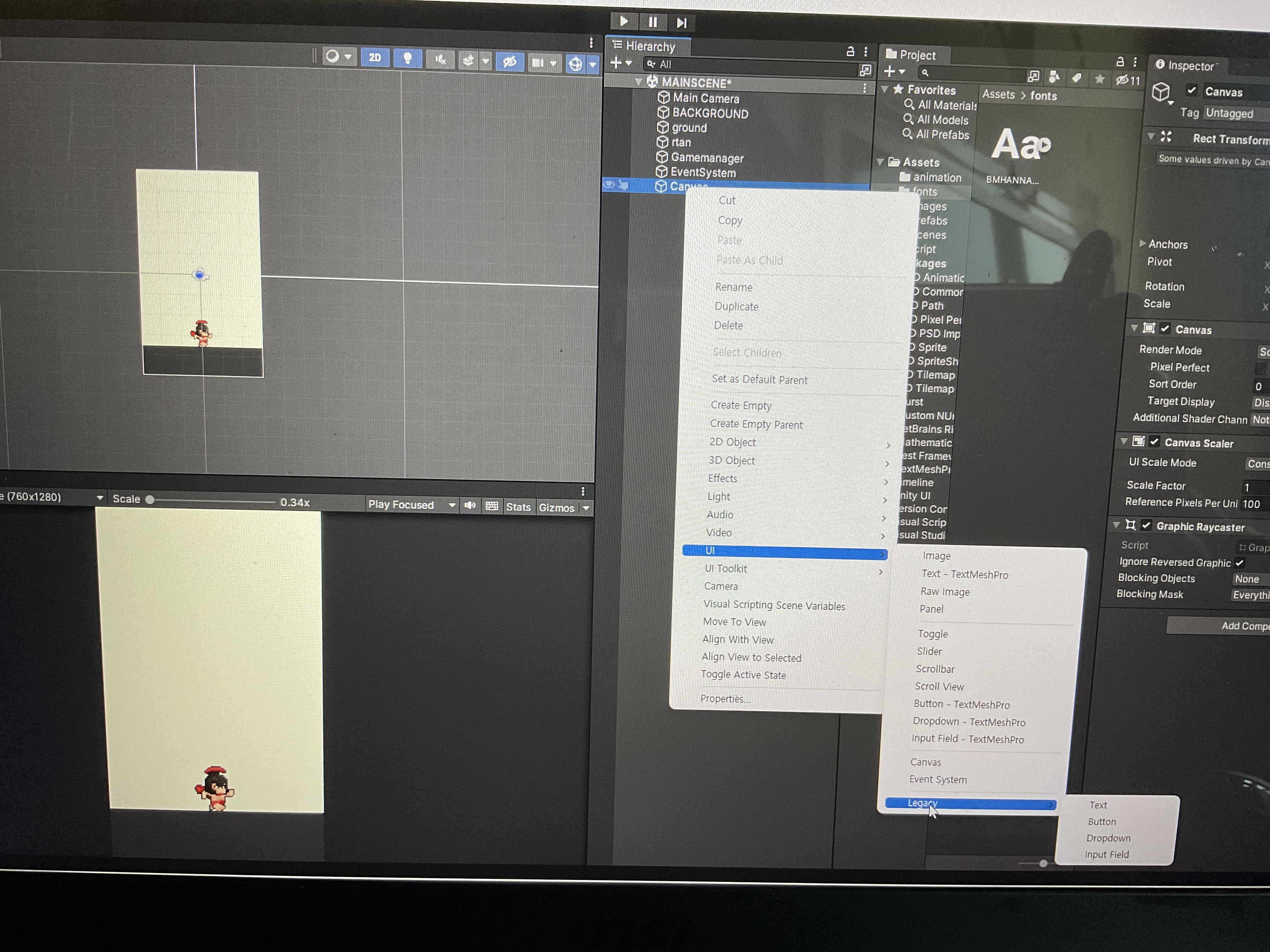Viewport: 1270px width, 952px height.
Task: Collapse the MAINSCENE scene in Hierarchy
Action: pyautogui.click(x=638, y=82)
